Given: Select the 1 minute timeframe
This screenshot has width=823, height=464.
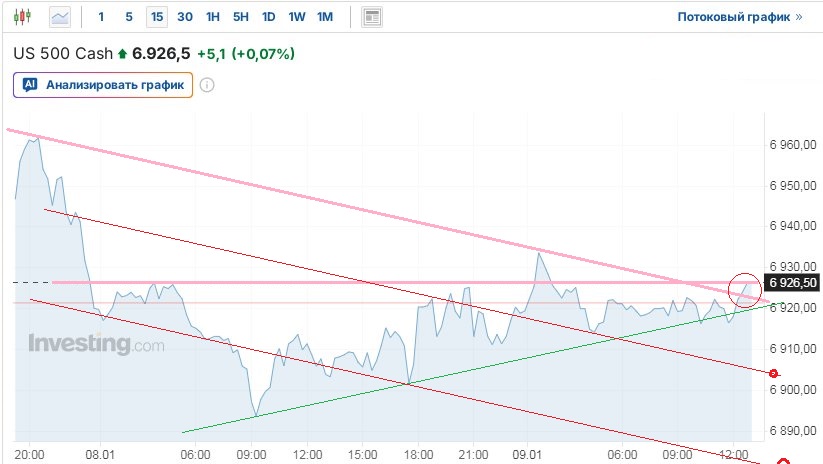Looking at the screenshot, I should coord(101,17).
